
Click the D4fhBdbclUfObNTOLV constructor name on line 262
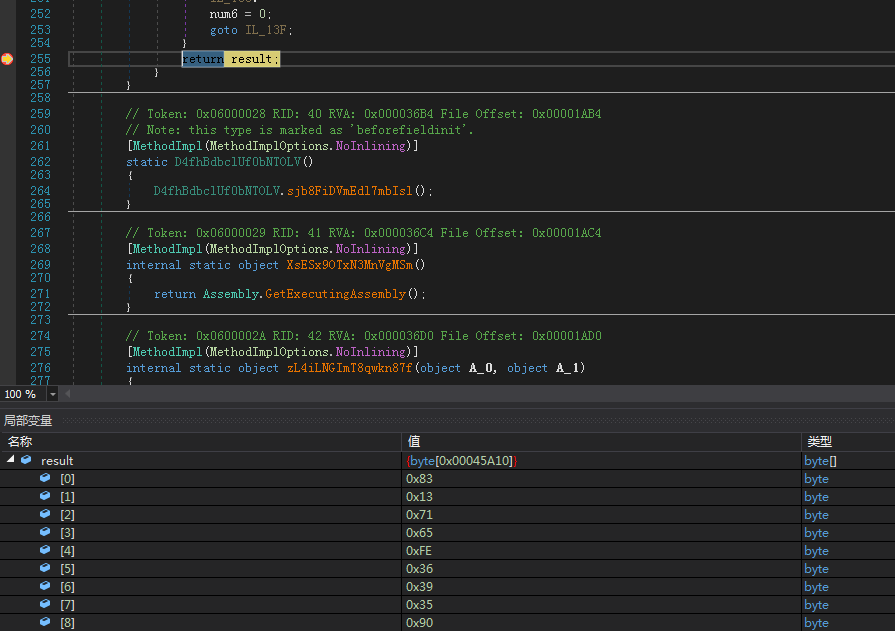pyautogui.click(x=237, y=162)
